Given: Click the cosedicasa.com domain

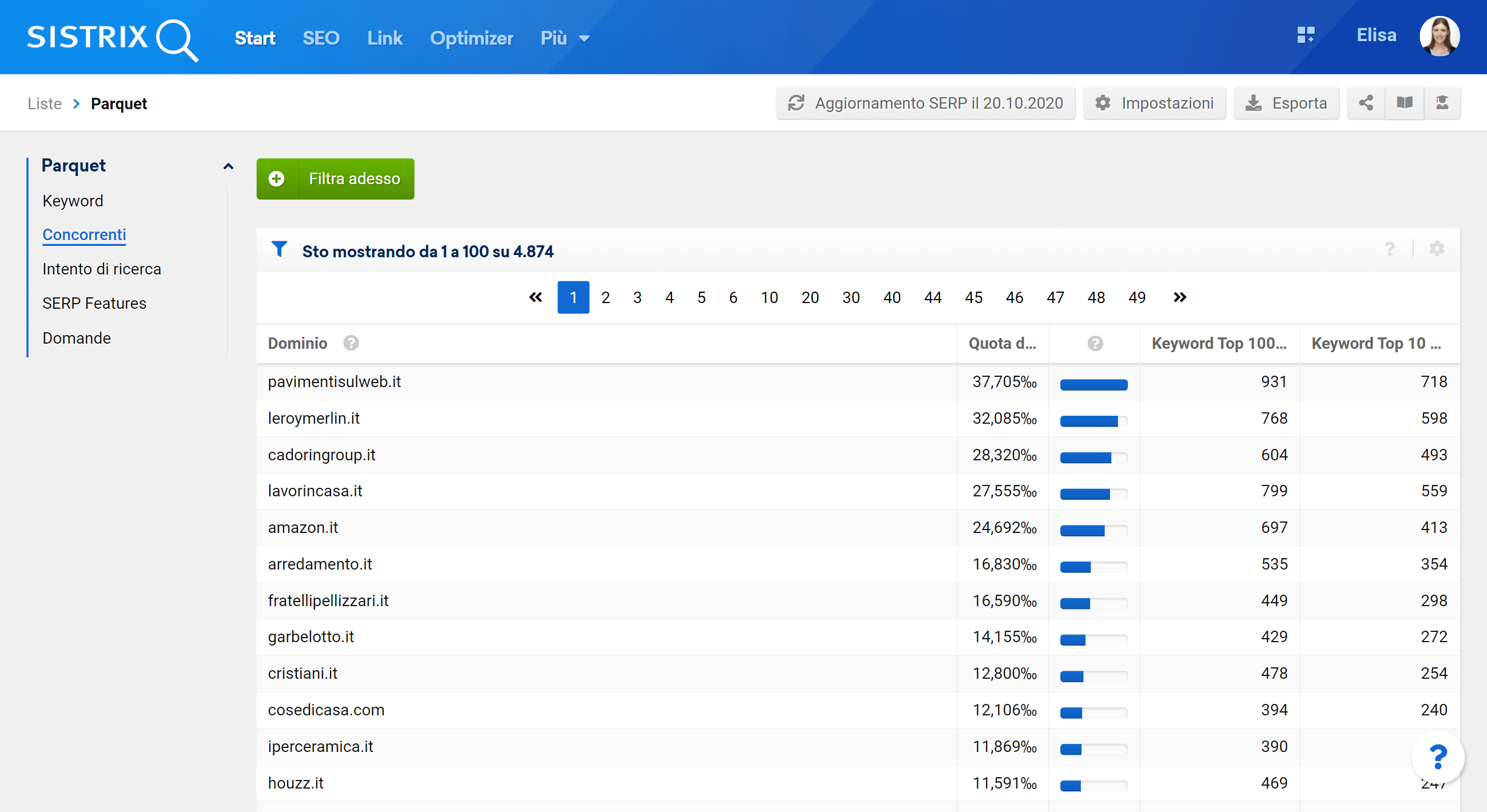Looking at the screenshot, I should (325, 710).
